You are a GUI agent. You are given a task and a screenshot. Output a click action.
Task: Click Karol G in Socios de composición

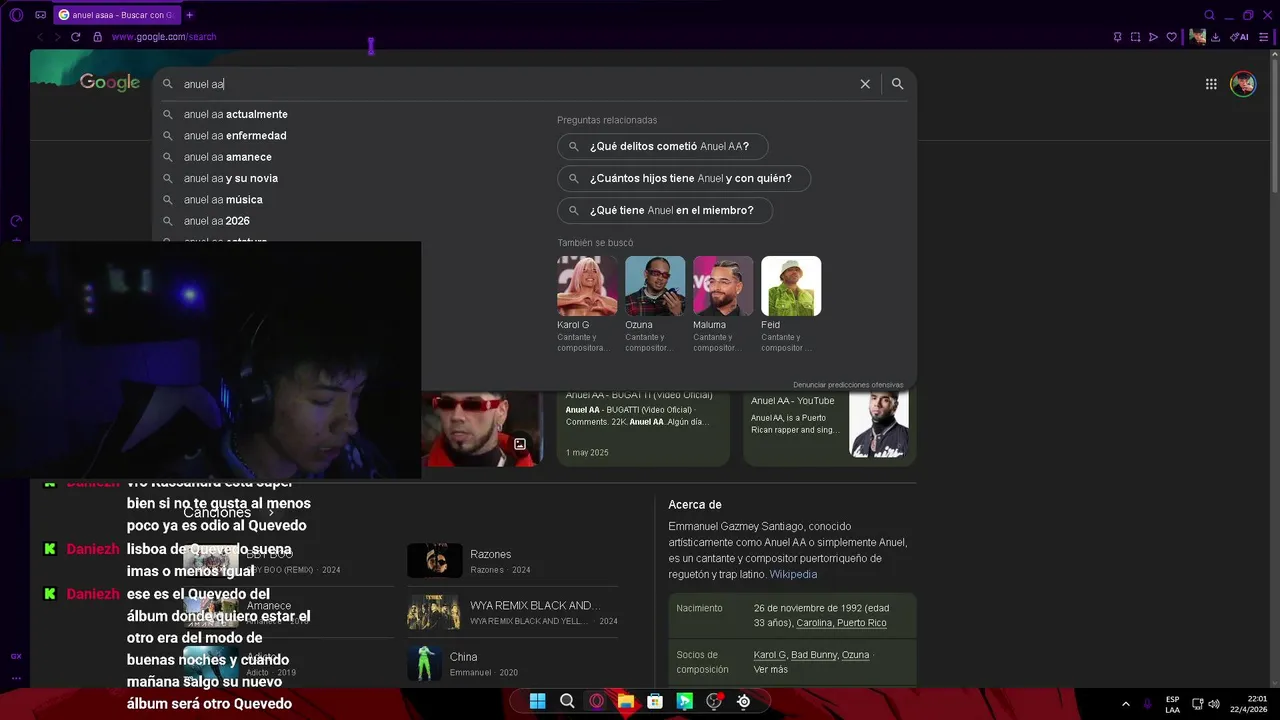[770, 655]
